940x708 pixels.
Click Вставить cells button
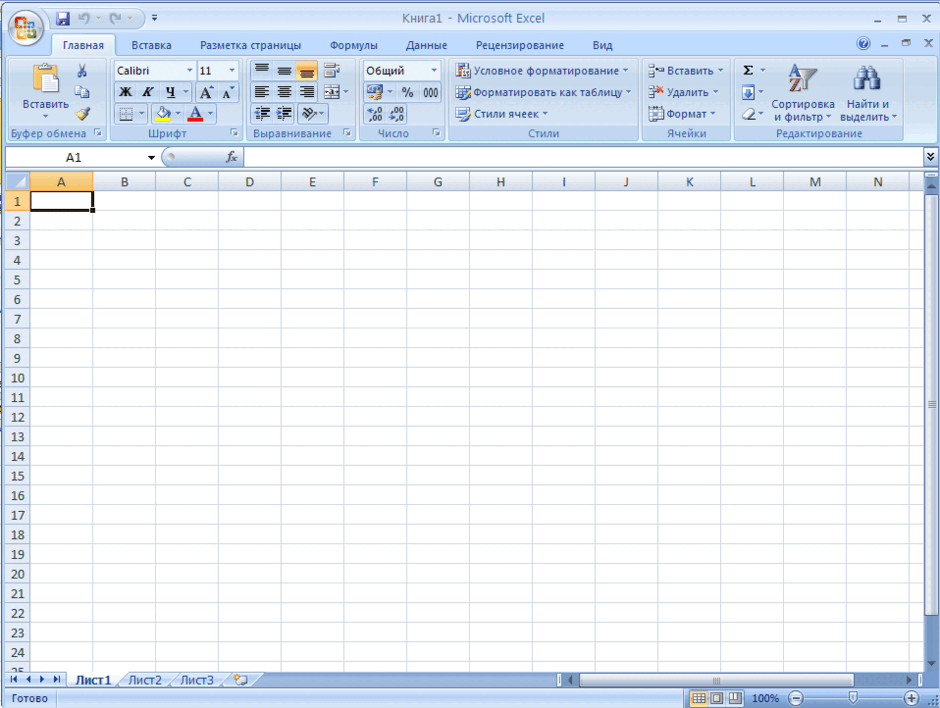[x=685, y=71]
